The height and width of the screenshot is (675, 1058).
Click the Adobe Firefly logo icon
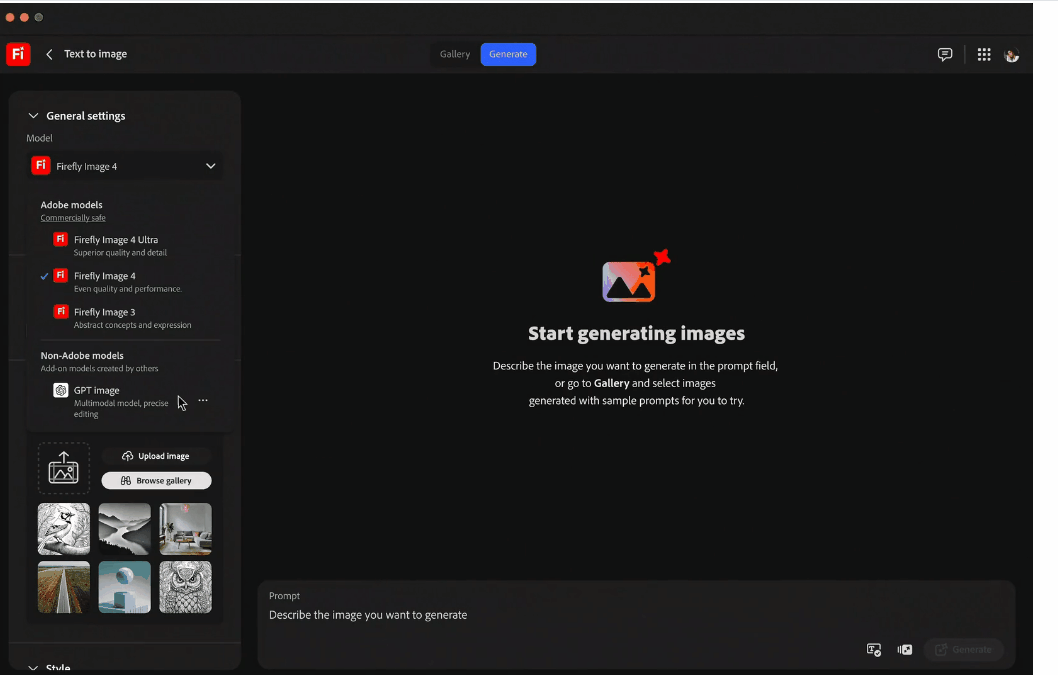pos(18,54)
